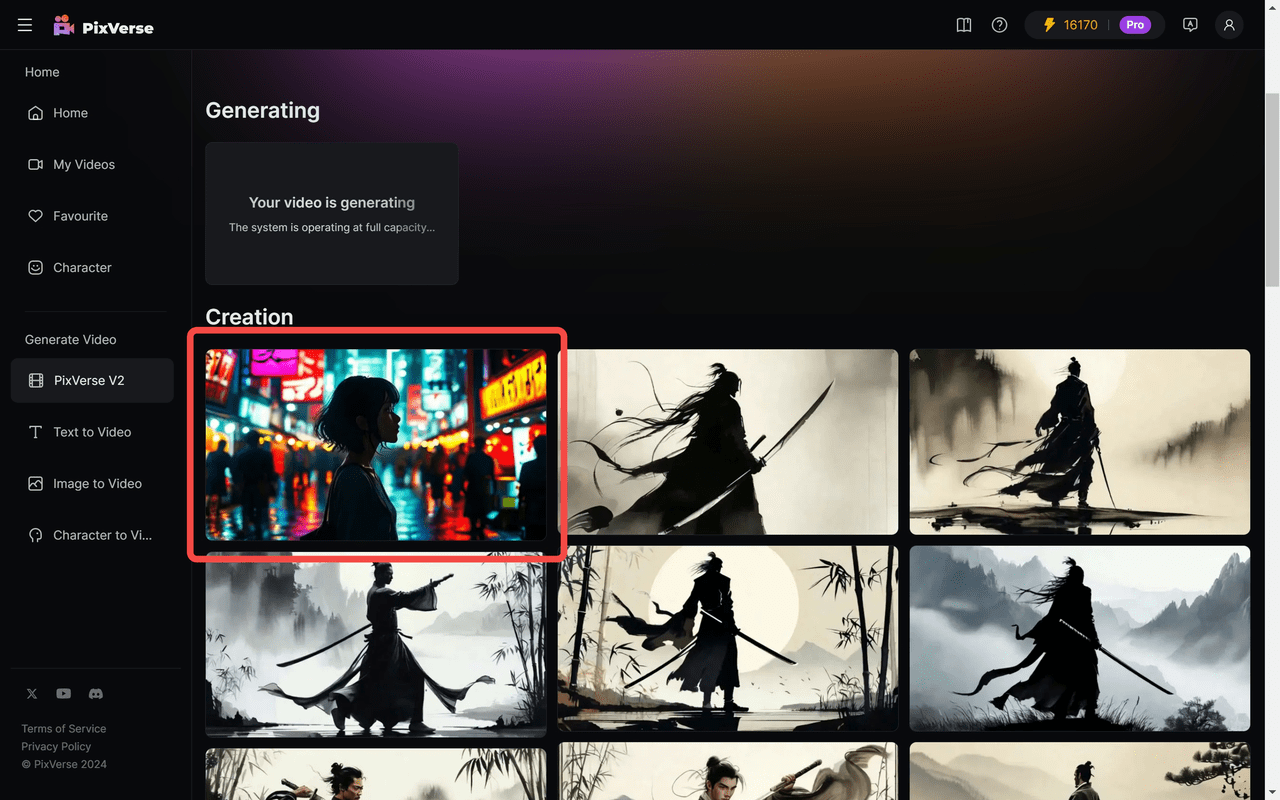The width and height of the screenshot is (1280, 800).
Task: Open the feedback icon in header
Action: 1190,24
